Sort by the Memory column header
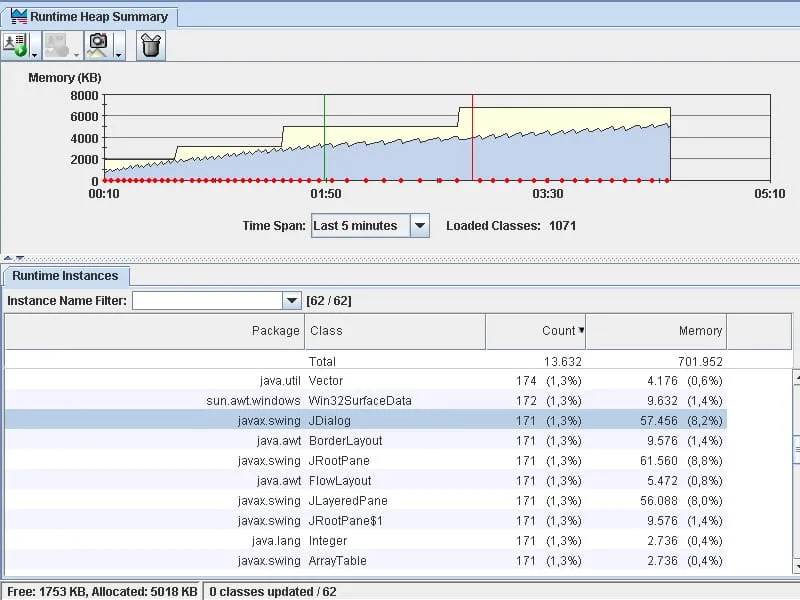Image resolution: width=800 pixels, height=600 pixels. [656, 331]
